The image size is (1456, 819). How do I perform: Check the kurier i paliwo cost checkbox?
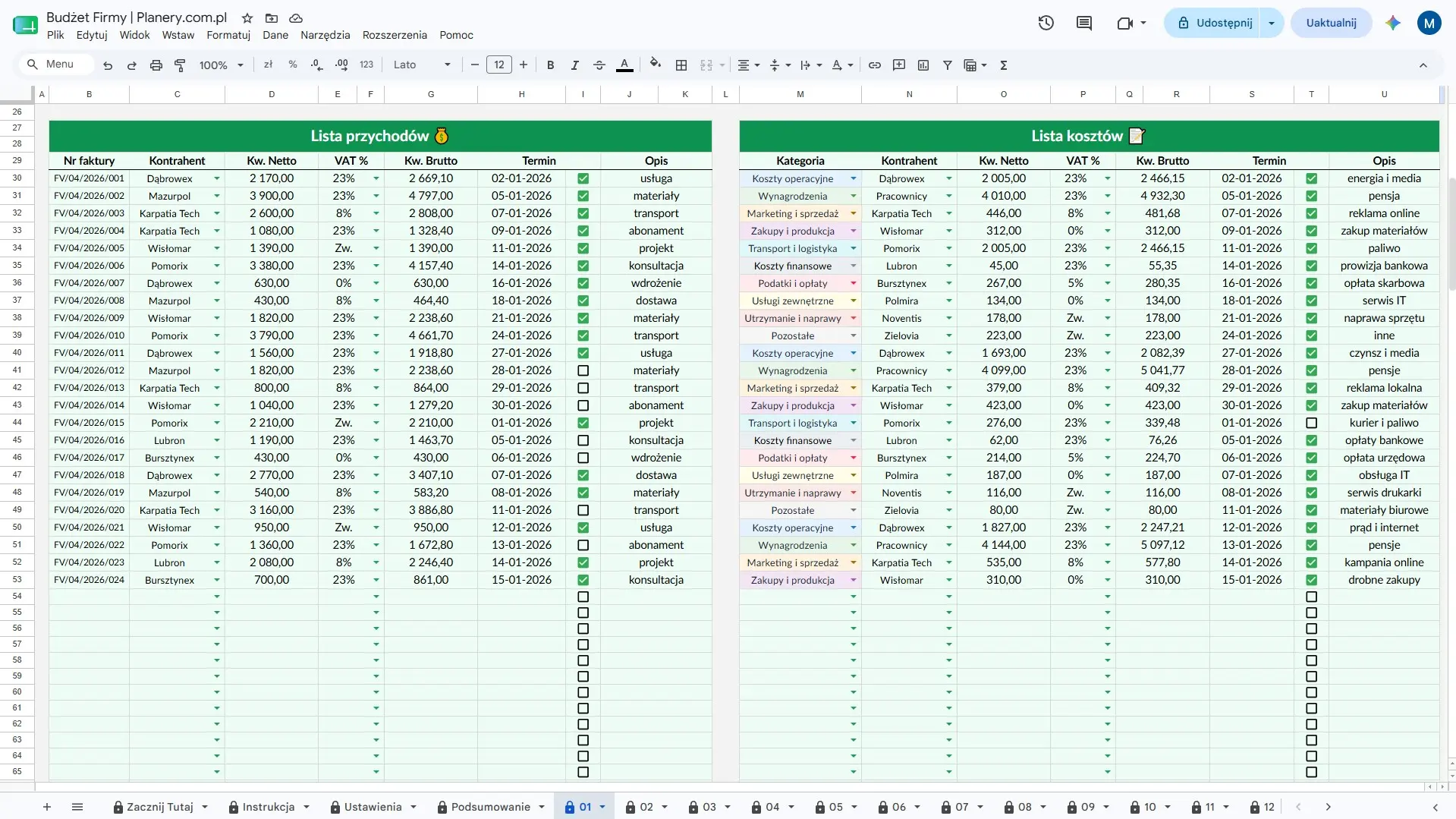pos(1311,423)
